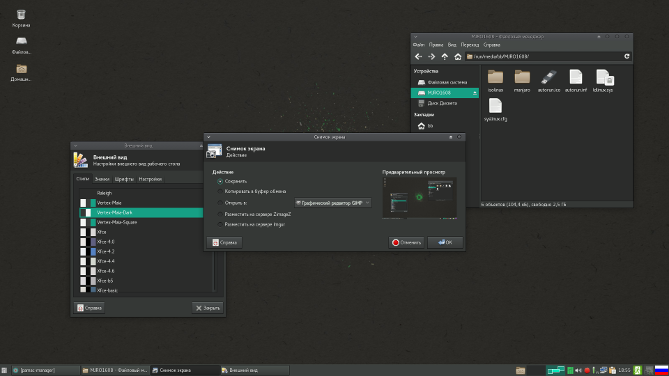Click Справка in screenshot dialog
Image resolution: width=669 pixels, height=376 pixels.
tap(224, 242)
